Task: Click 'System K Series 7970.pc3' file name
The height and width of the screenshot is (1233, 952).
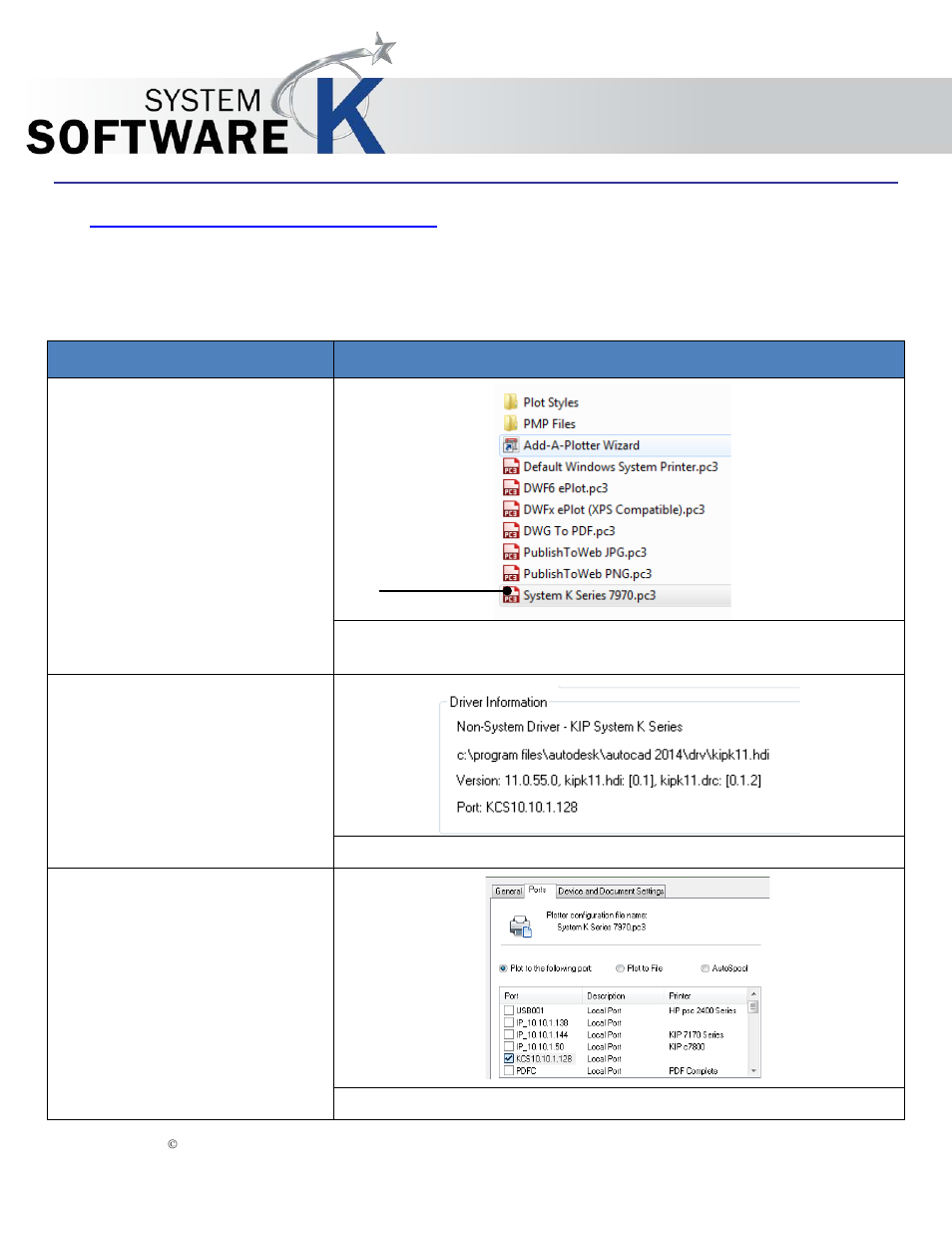Action: click(x=590, y=595)
